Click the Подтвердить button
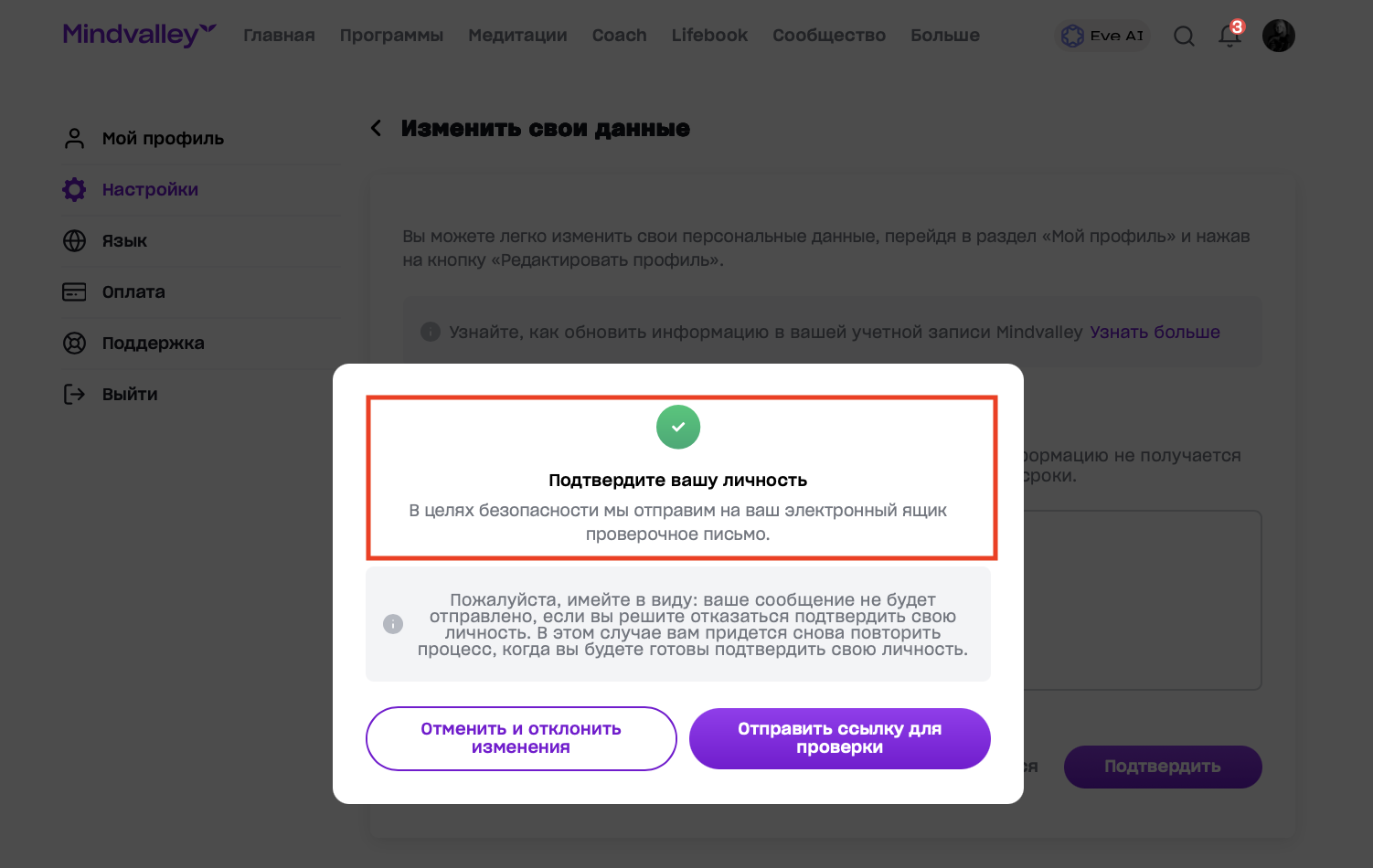The image size is (1373, 868). click(x=1162, y=767)
